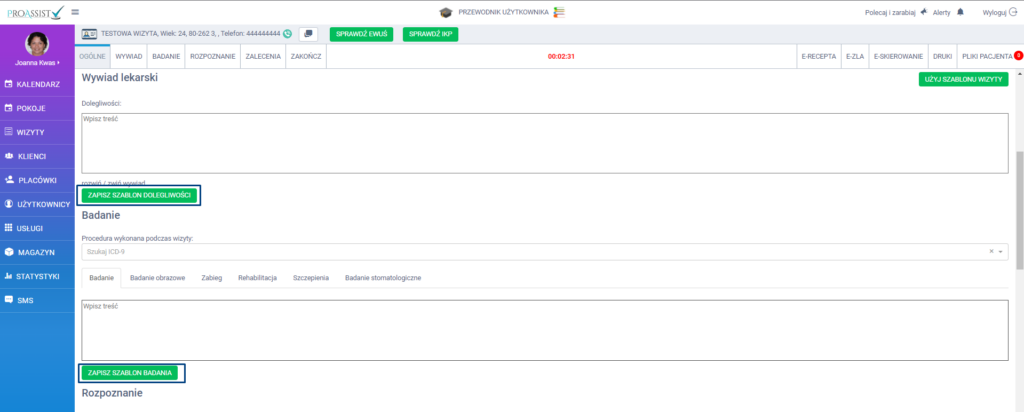Screen dimensions: 1024x412
Task: Open the chat messages icon in patient bar
Action: (x=308, y=33)
